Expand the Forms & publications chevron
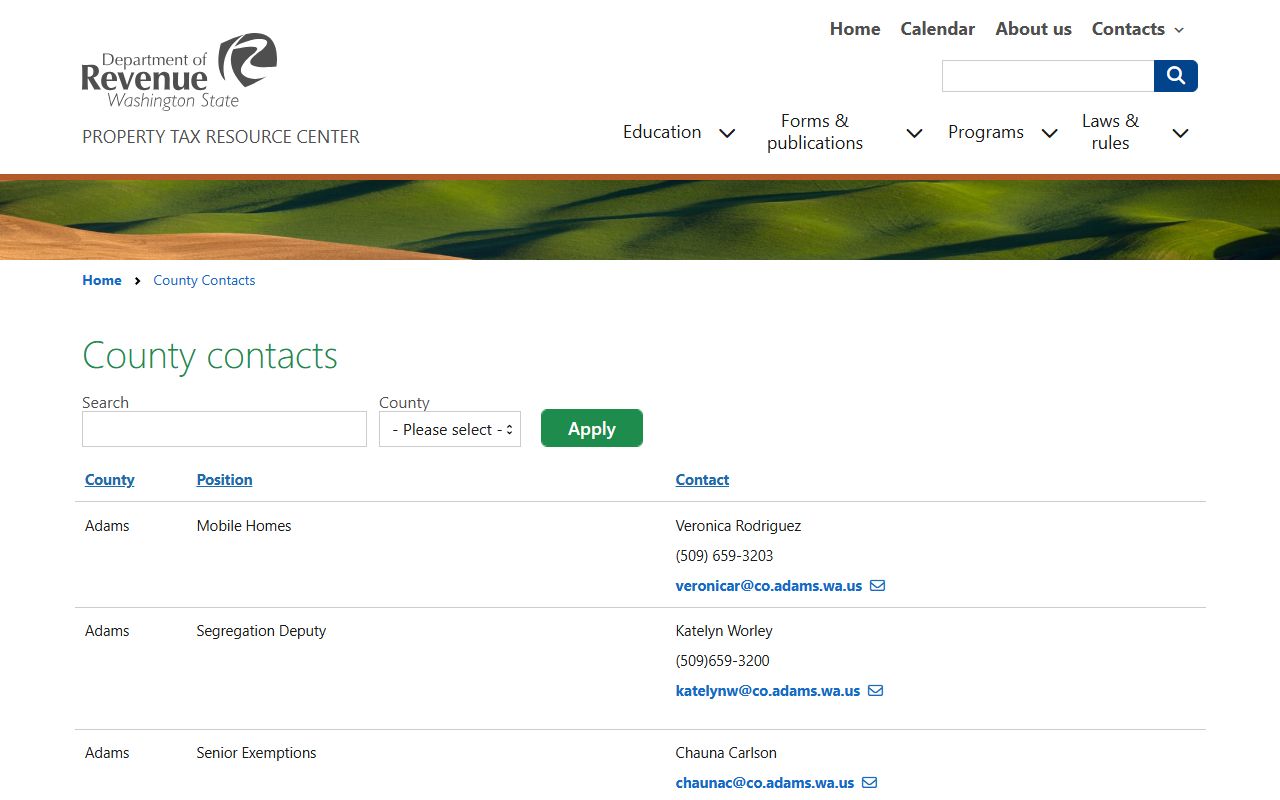The image size is (1280, 800). 914,133
